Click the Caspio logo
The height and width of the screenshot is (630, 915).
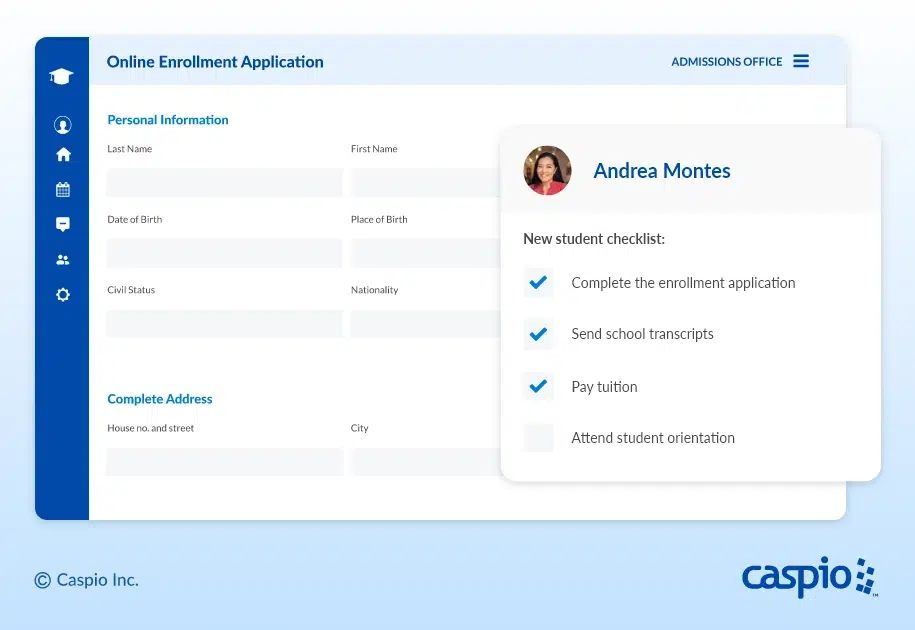[808, 577]
